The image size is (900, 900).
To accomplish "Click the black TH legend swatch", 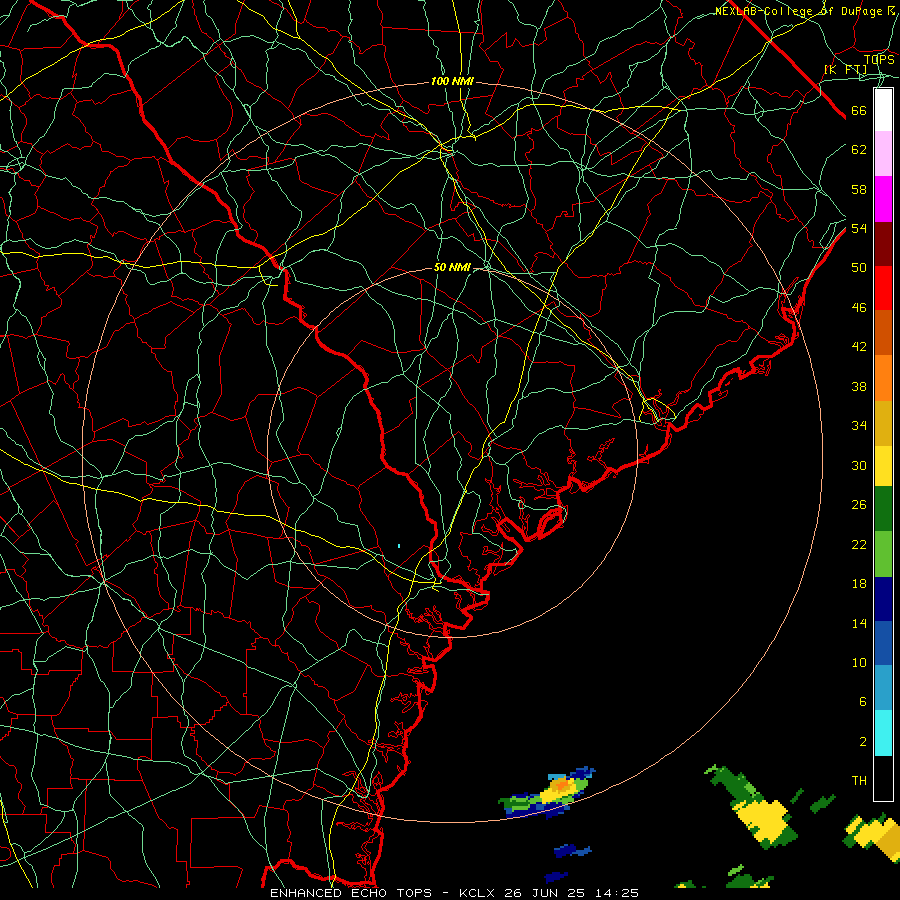I will pyautogui.click(x=883, y=778).
